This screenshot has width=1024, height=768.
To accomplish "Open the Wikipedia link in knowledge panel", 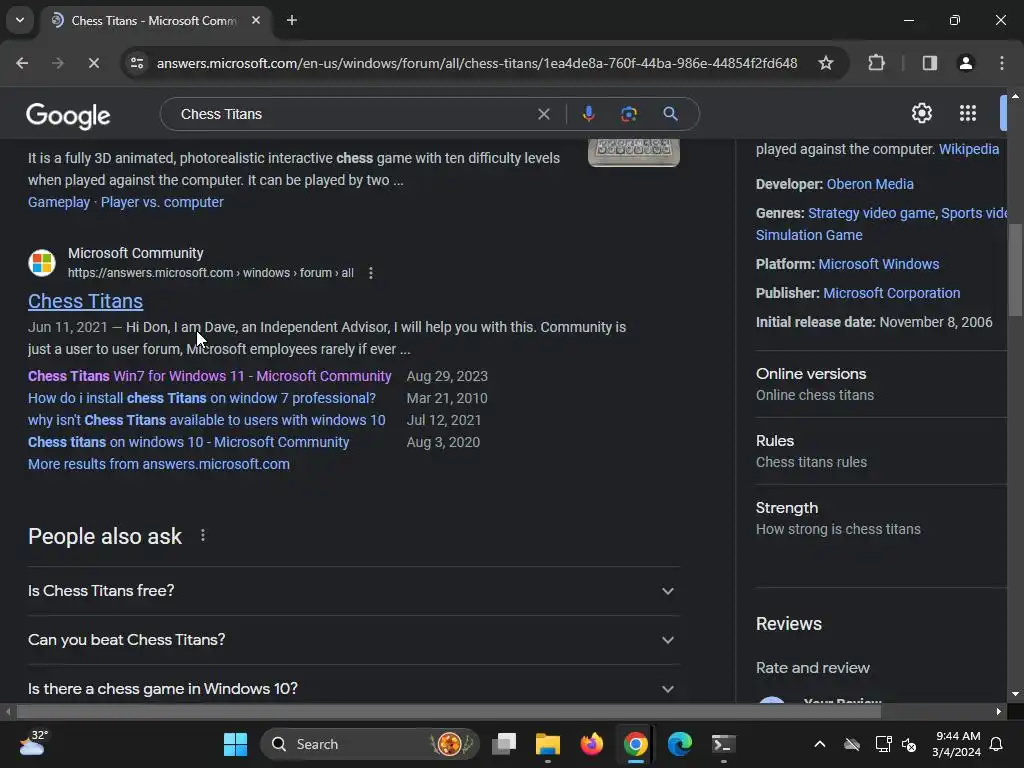I will (968, 150).
